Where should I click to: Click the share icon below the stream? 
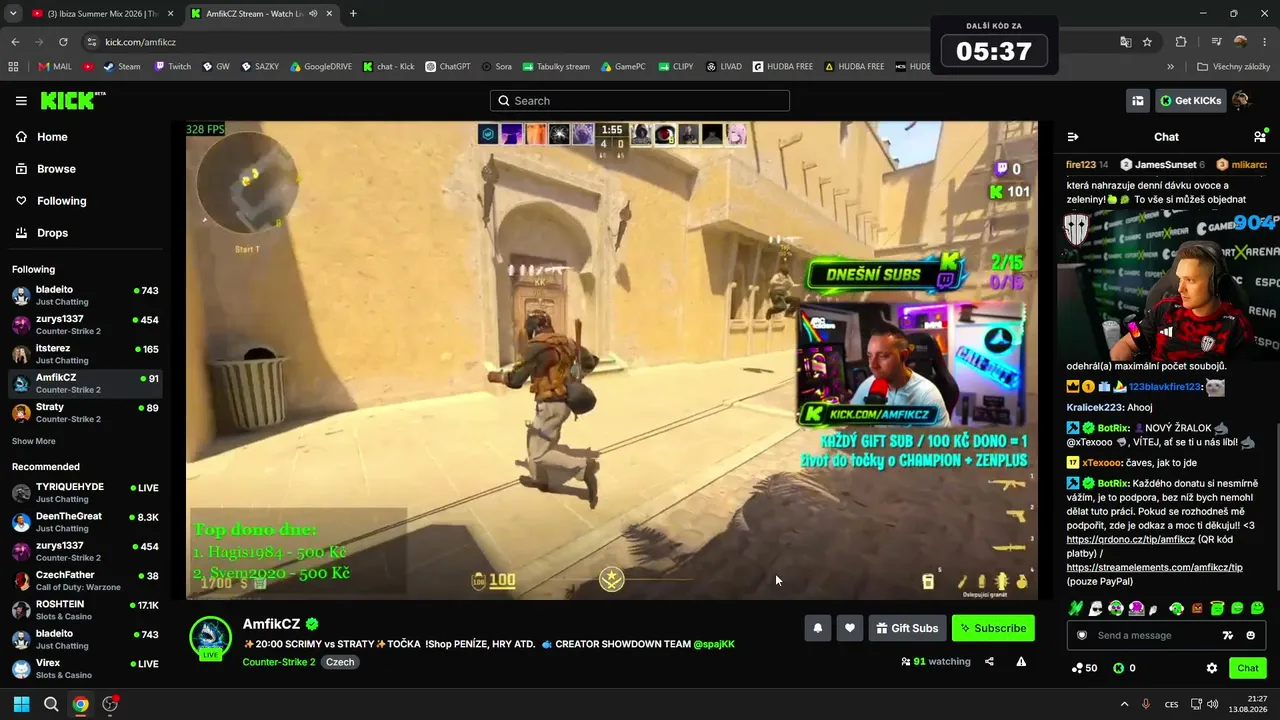coord(989,661)
